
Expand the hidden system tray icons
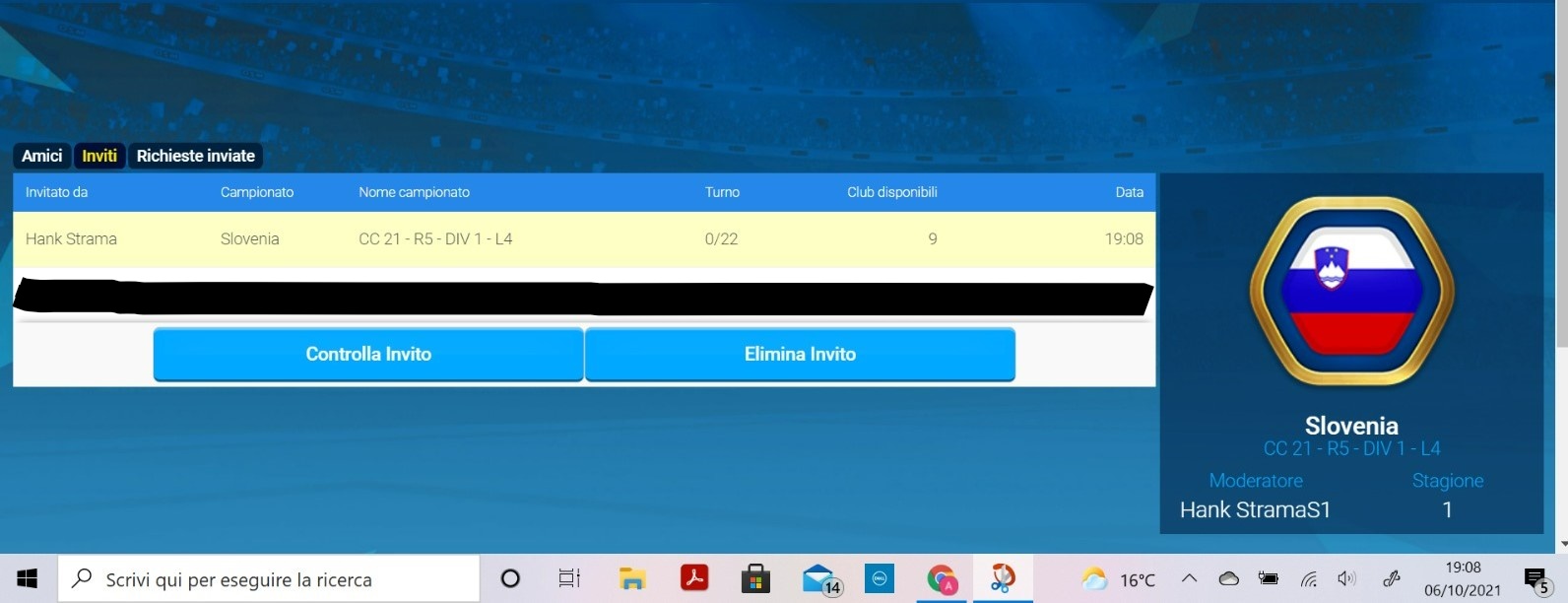pyautogui.click(x=1189, y=579)
